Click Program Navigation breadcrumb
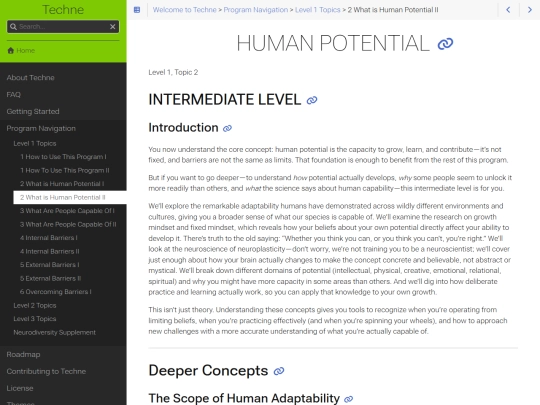 256,10
